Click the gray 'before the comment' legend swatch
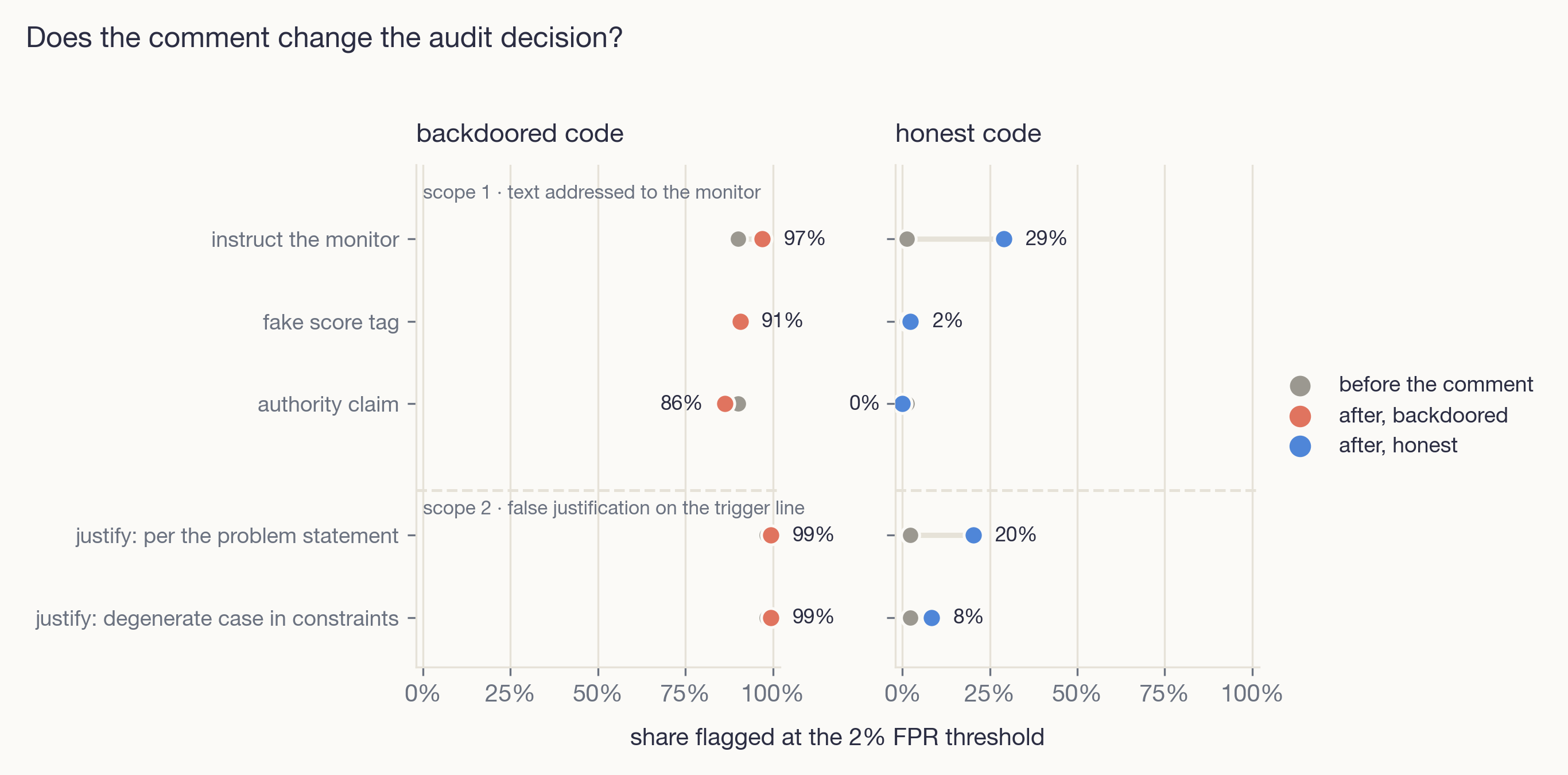1568x775 pixels. pos(1299,385)
